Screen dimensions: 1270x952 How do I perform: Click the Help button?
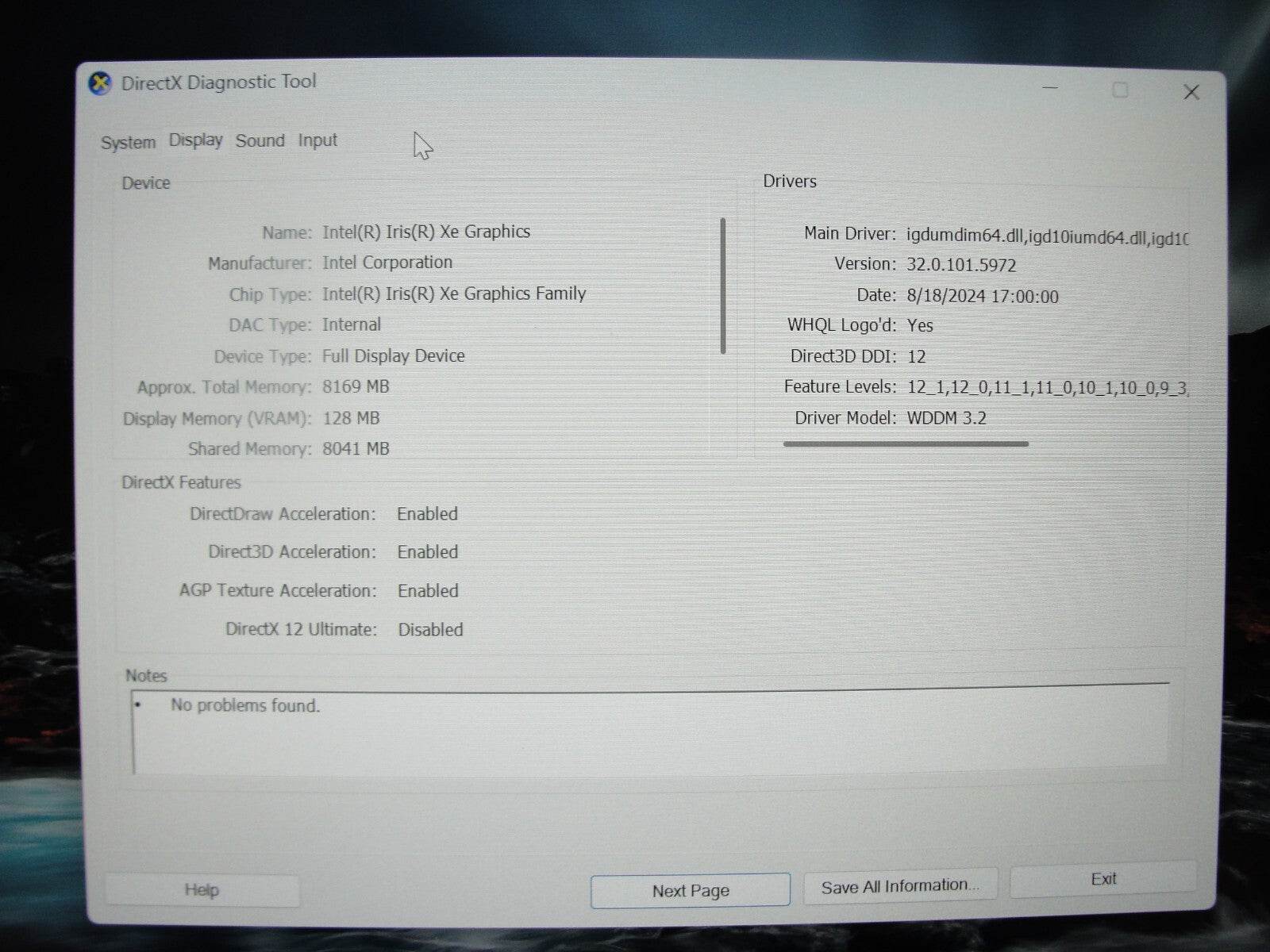(202, 889)
